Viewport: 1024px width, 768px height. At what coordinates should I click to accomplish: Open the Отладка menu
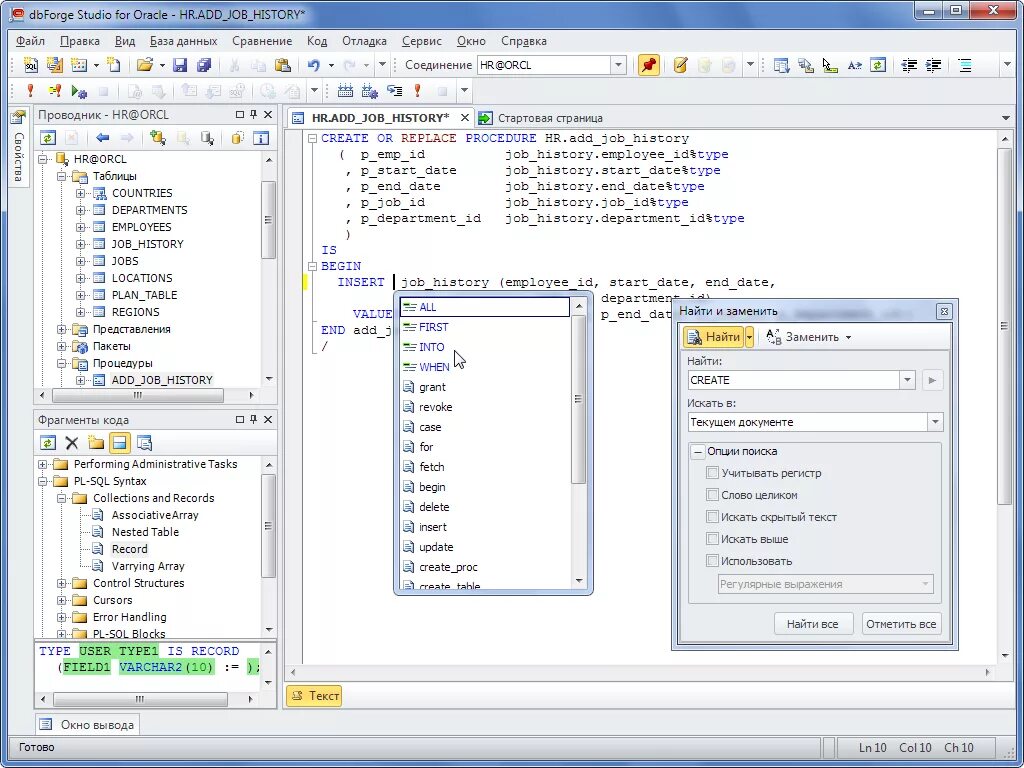pos(364,41)
